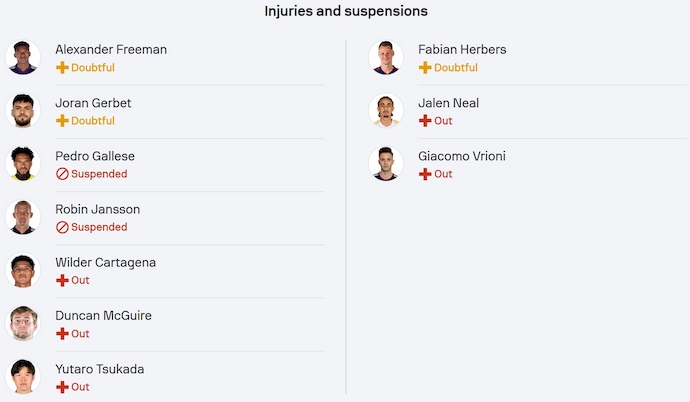This screenshot has width=690, height=402.
Task: Open Wilder Cartagena's player name link
Action: (105, 262)
